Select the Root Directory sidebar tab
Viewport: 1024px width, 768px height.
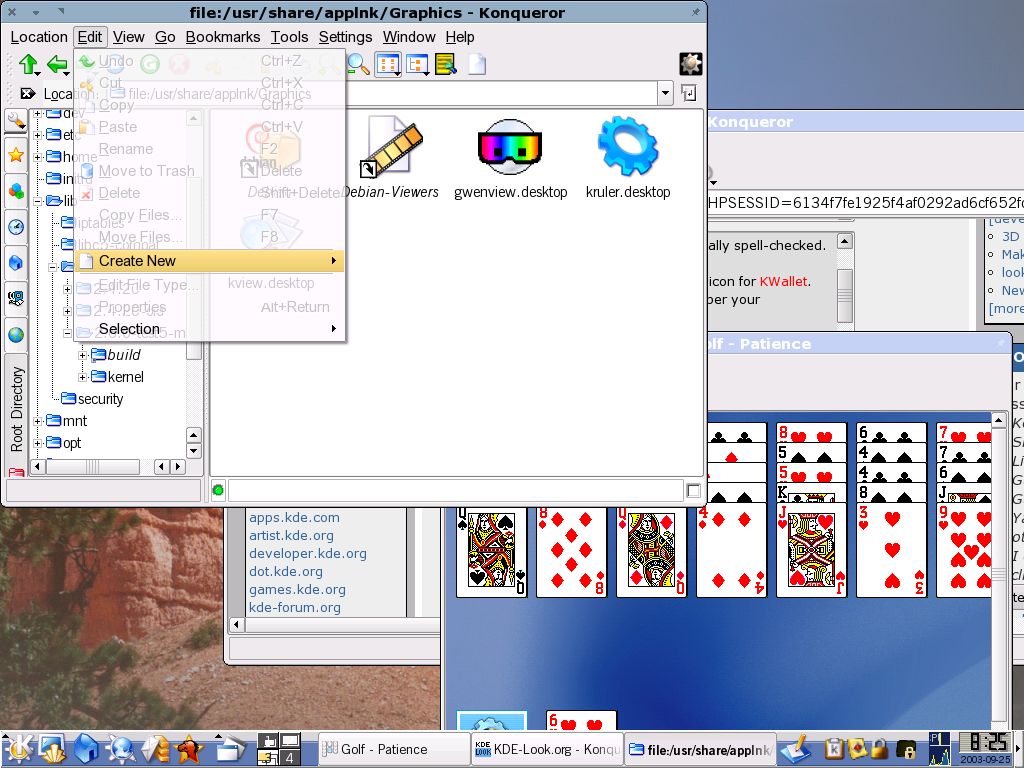tap(16, 409)
